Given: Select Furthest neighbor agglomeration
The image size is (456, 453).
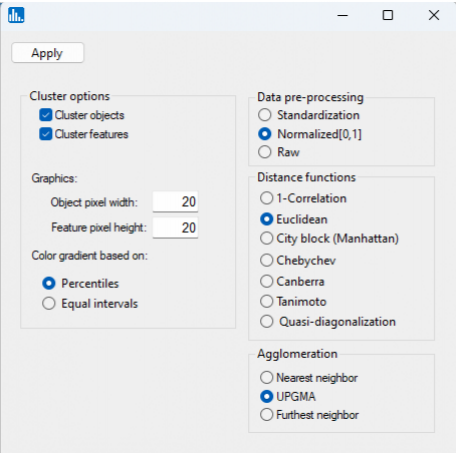Looking at the screenshot, I should point(266,415).
